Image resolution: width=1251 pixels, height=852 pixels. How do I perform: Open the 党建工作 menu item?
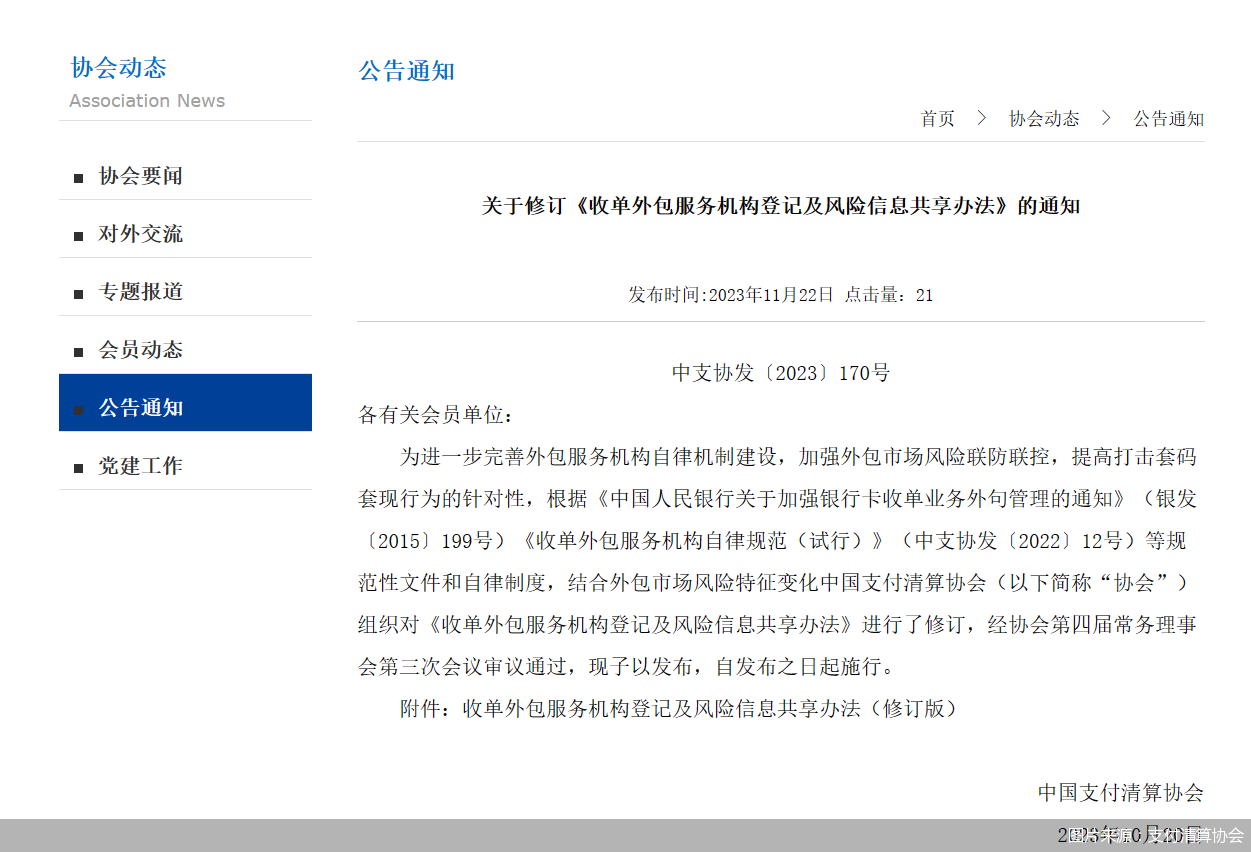coord(141,465)
